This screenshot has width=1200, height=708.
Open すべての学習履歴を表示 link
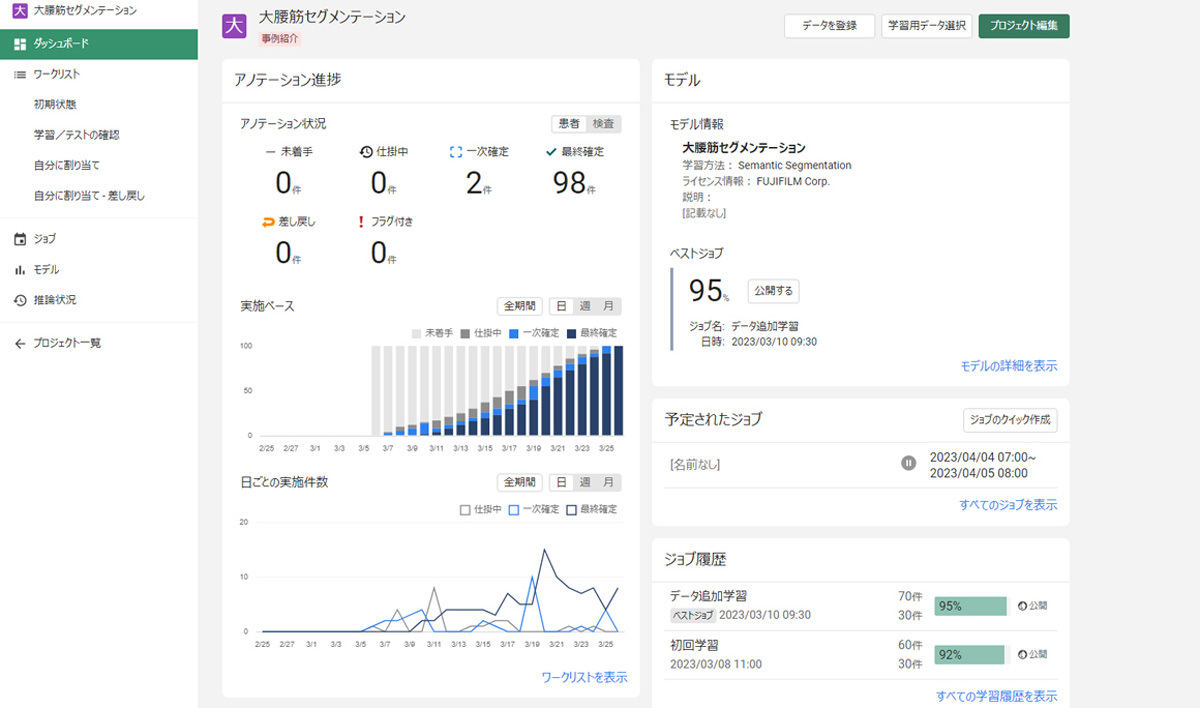(996, 696)
